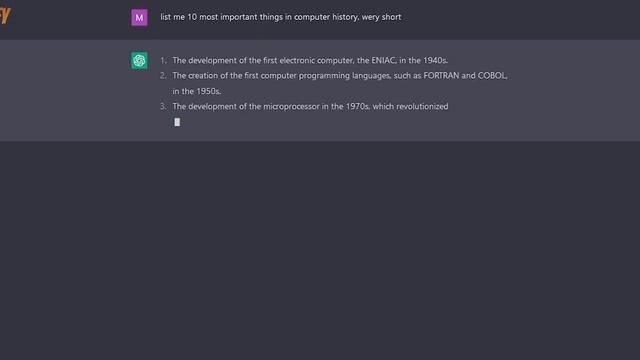Click the purple M user avatar
Viewport: 640px width, 360px height.
pos(139,18)
